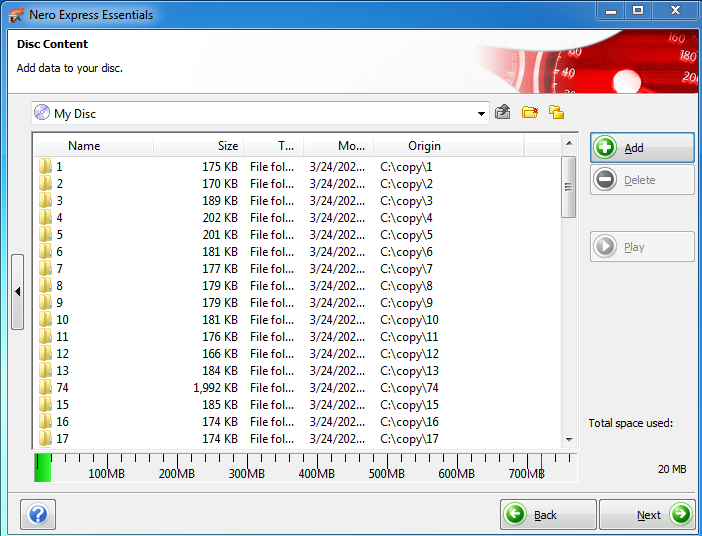Select the size value 1,992 KB
The width and height of the screenshot is (702, 536).
pos(215,388)
